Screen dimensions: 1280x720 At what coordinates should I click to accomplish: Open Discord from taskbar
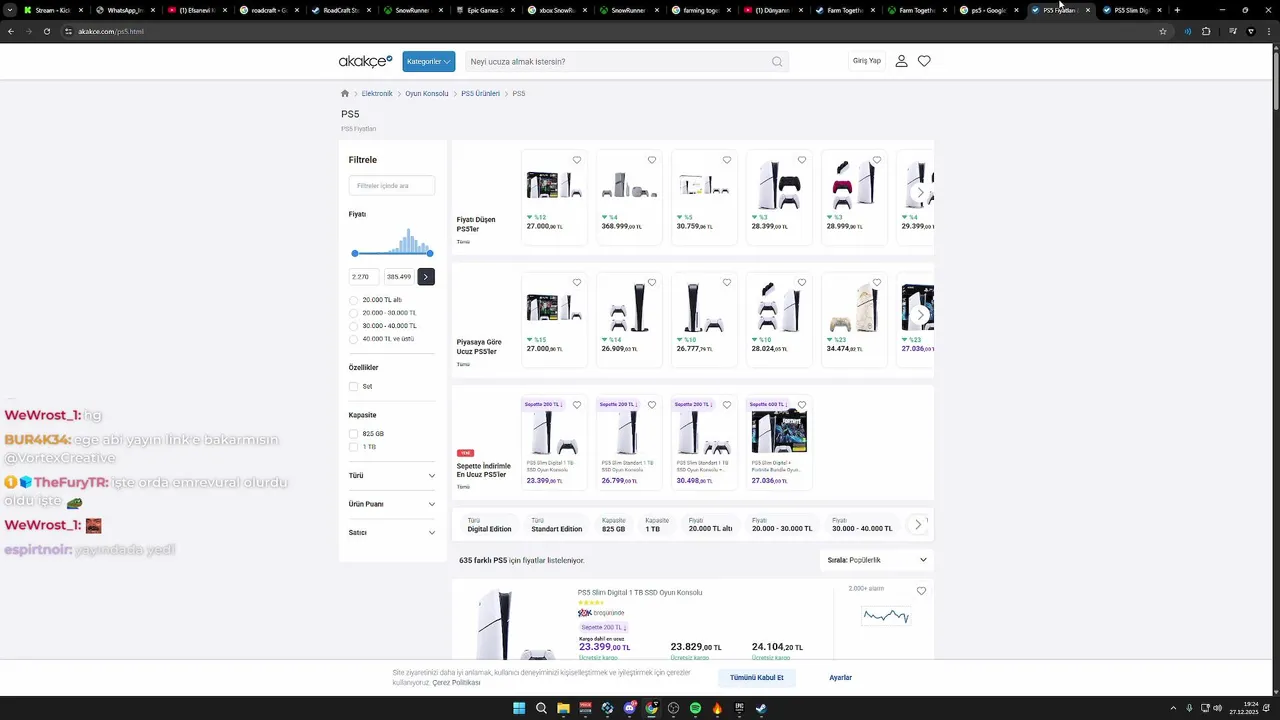630,708
